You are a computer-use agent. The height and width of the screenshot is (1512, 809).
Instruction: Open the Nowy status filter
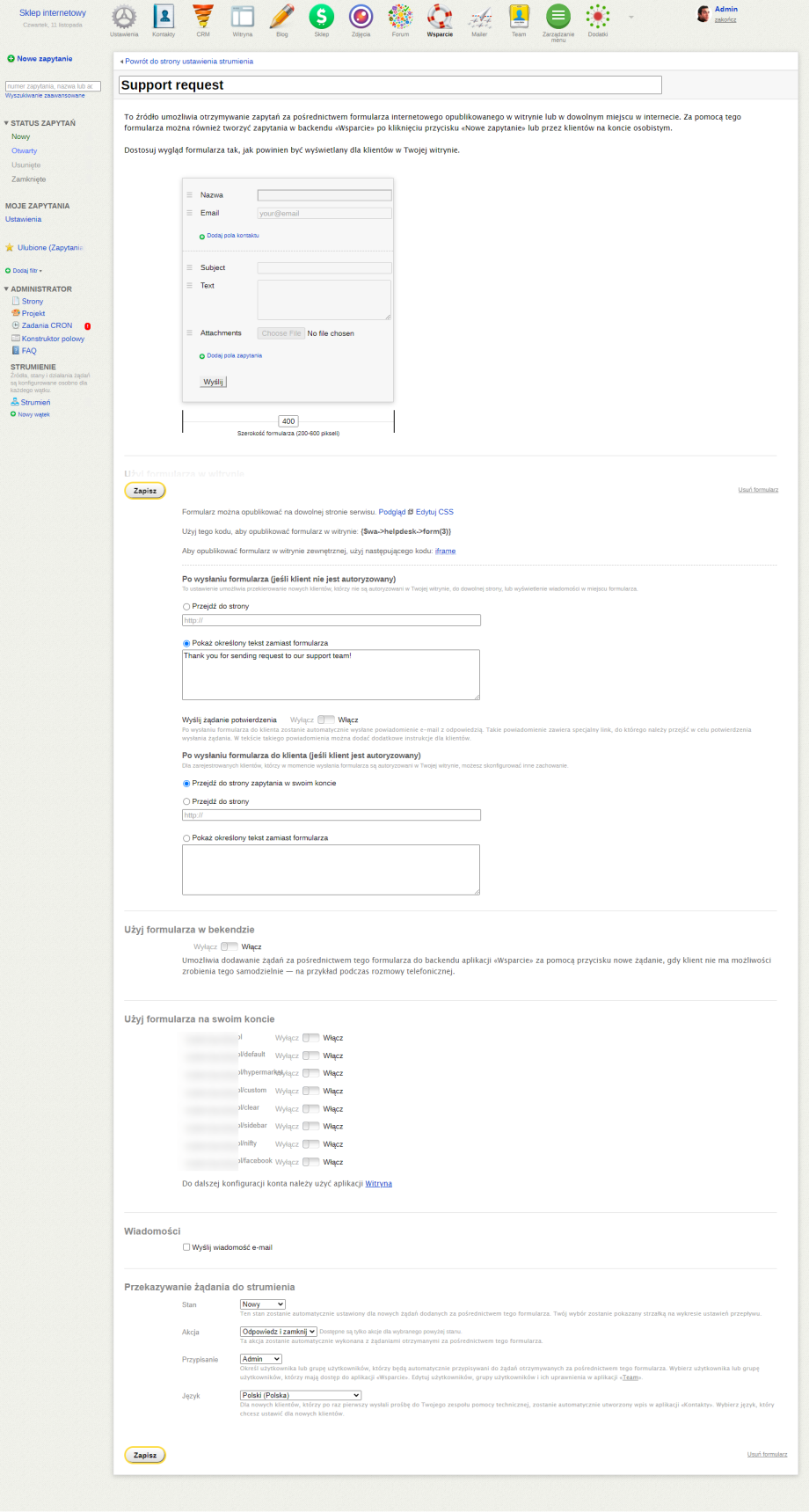[21, 137]
